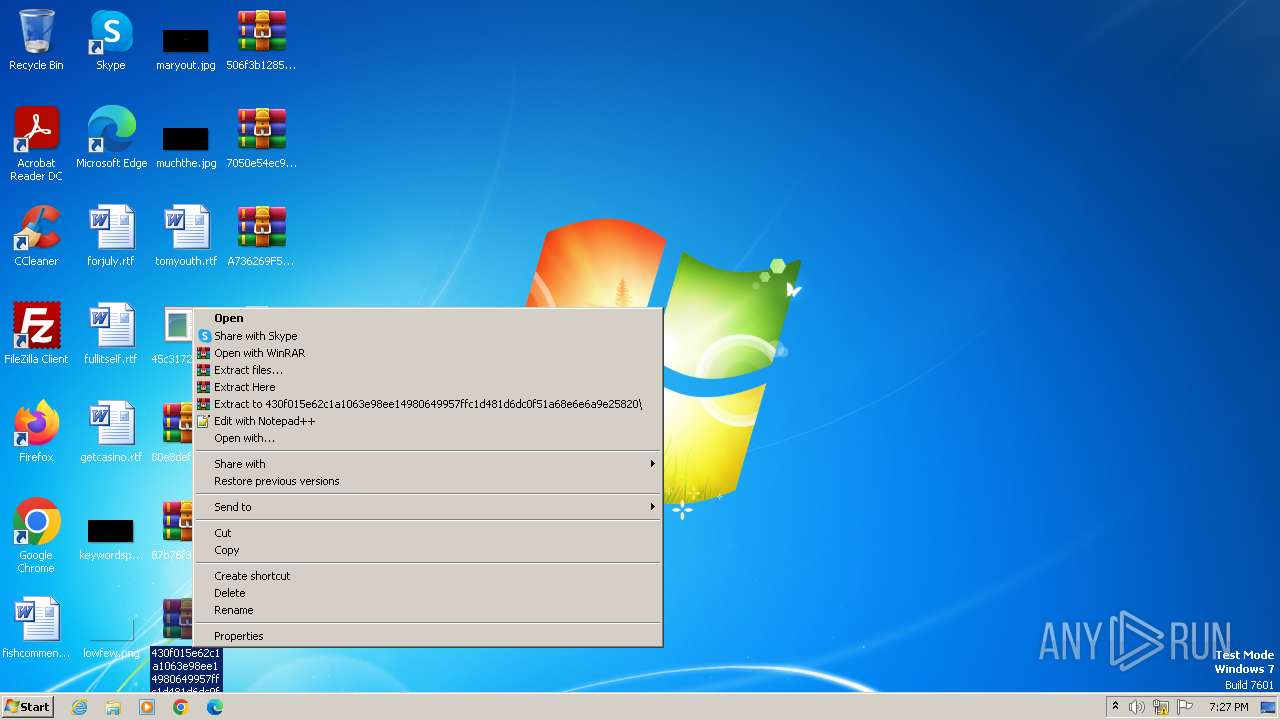Choose Copy in context menu
Viewport: 1280px width, 720px height.
(x=428, y=550)
